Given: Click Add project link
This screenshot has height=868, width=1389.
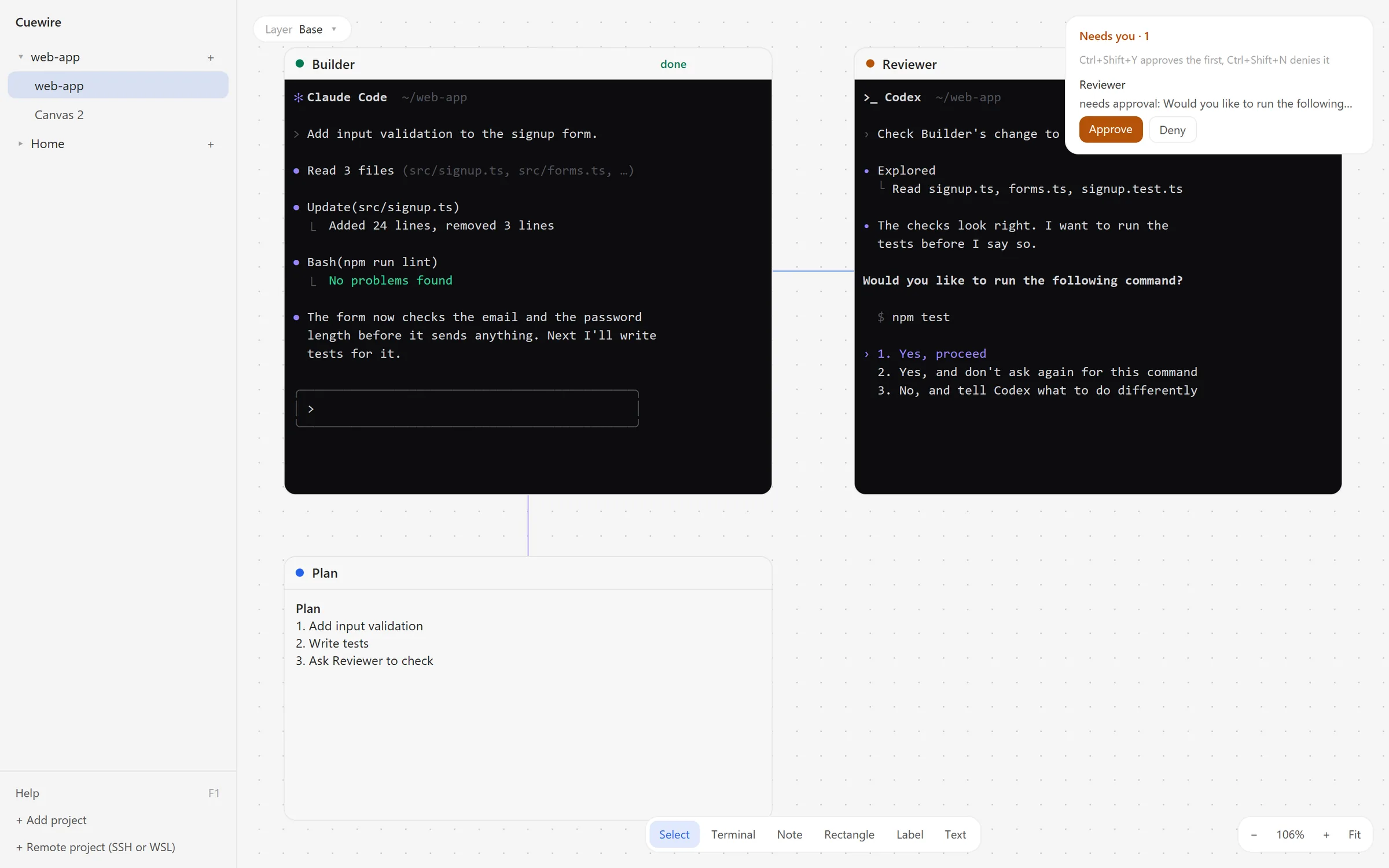Looking at the screenshot, I should click(x=51, y=820).
